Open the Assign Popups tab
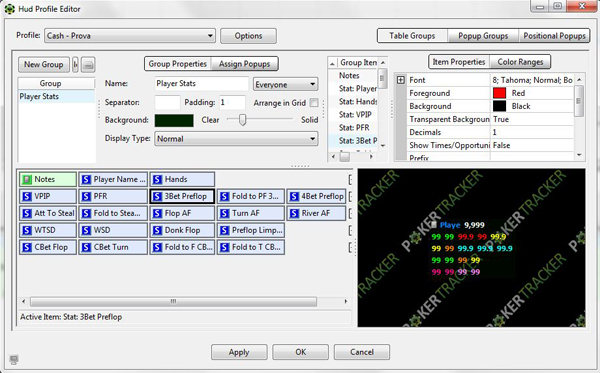This screenshot has height=373, width=600. point(244,64)
